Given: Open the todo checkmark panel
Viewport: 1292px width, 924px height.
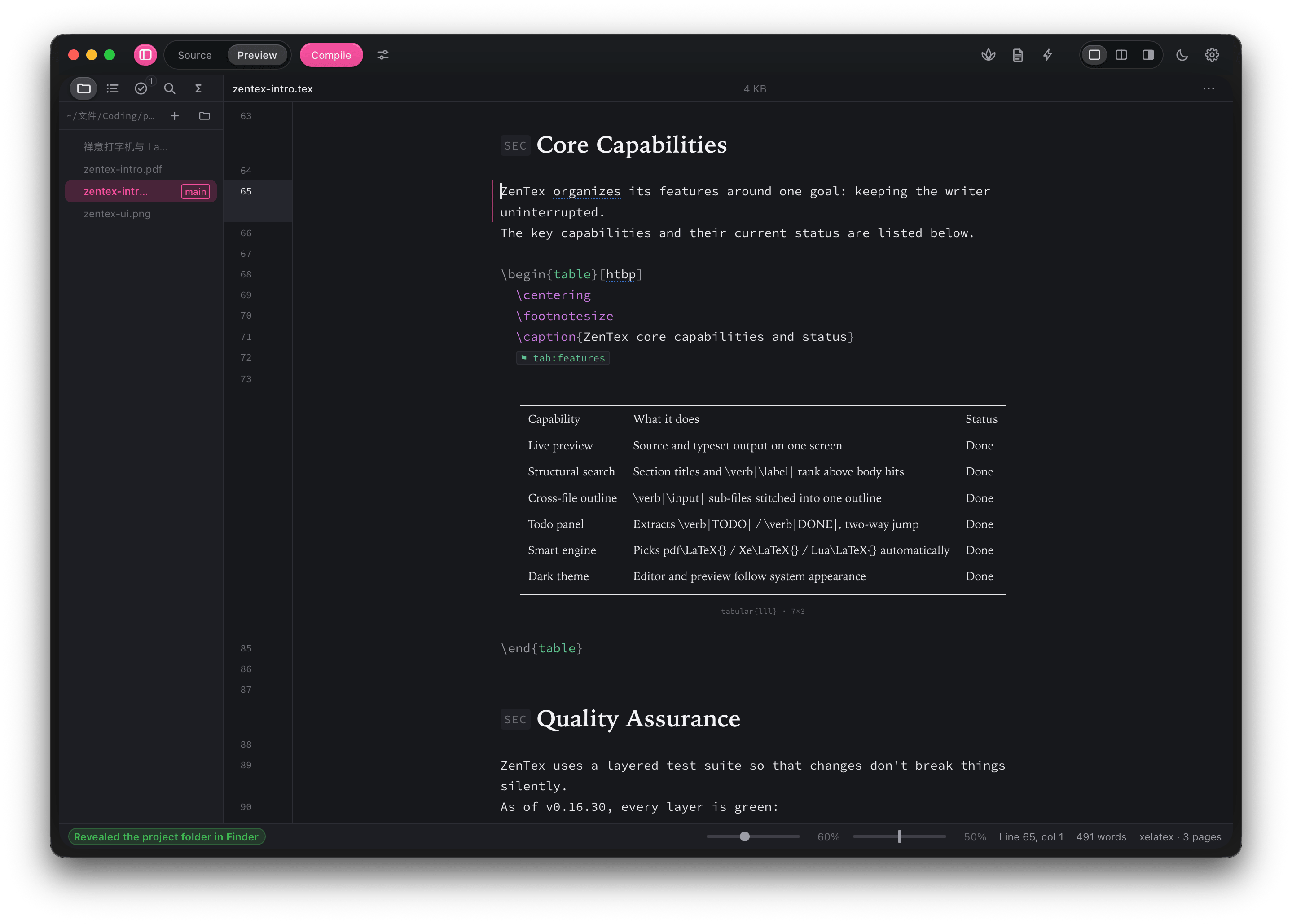Looking at the screenshot, I should 141,88.
